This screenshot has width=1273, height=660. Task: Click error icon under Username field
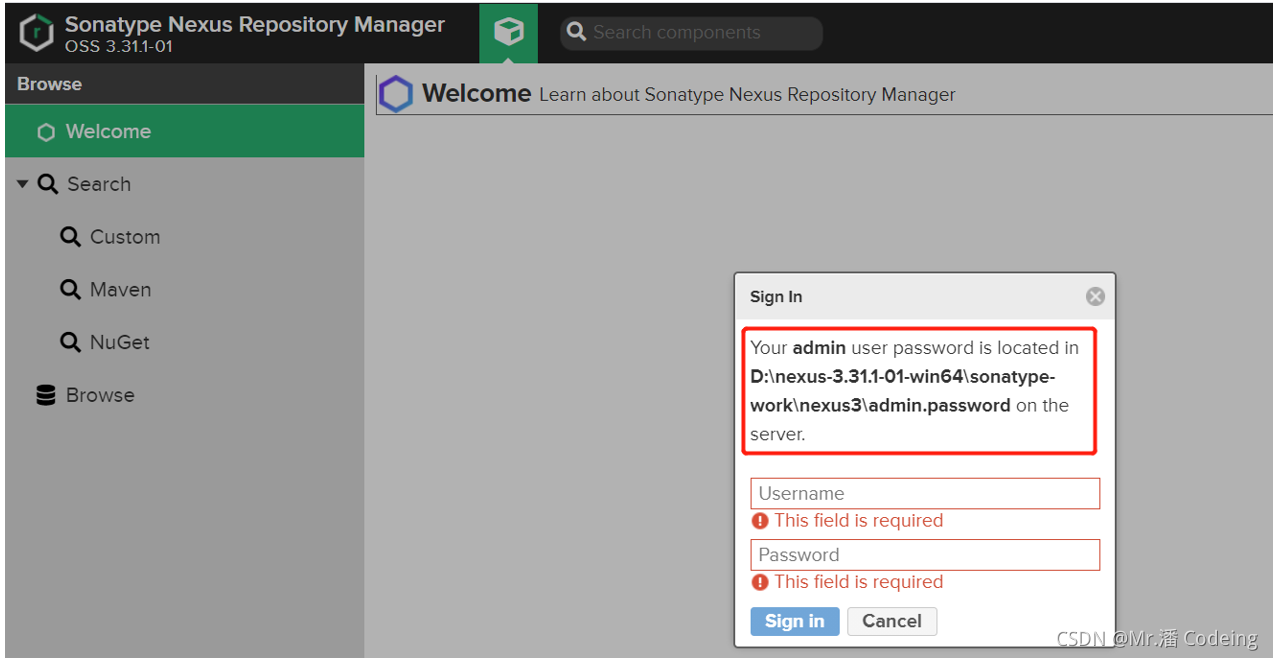[x=760, y=521]
